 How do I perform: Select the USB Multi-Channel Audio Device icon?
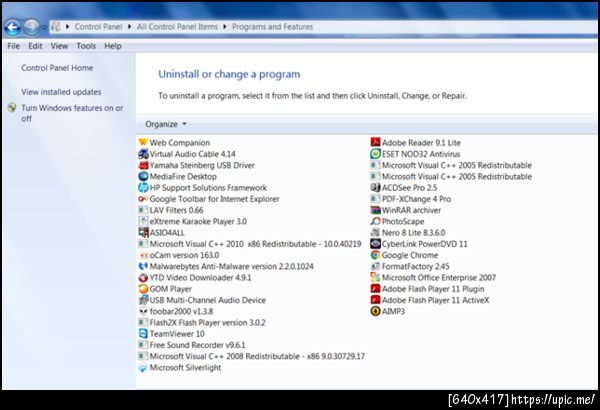143,300
